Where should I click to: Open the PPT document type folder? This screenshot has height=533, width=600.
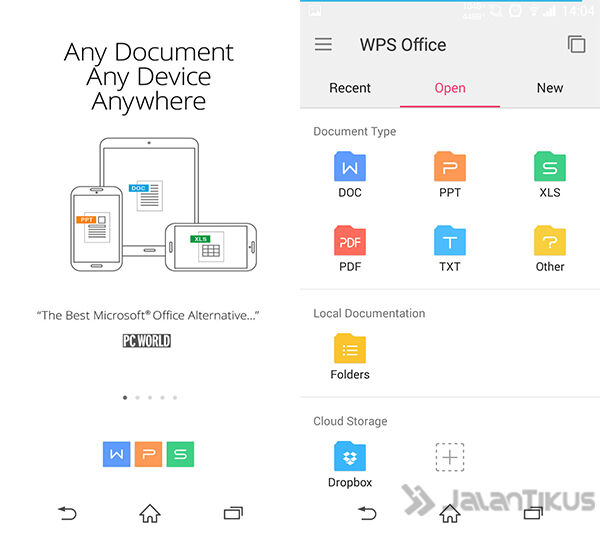(450, 174)
